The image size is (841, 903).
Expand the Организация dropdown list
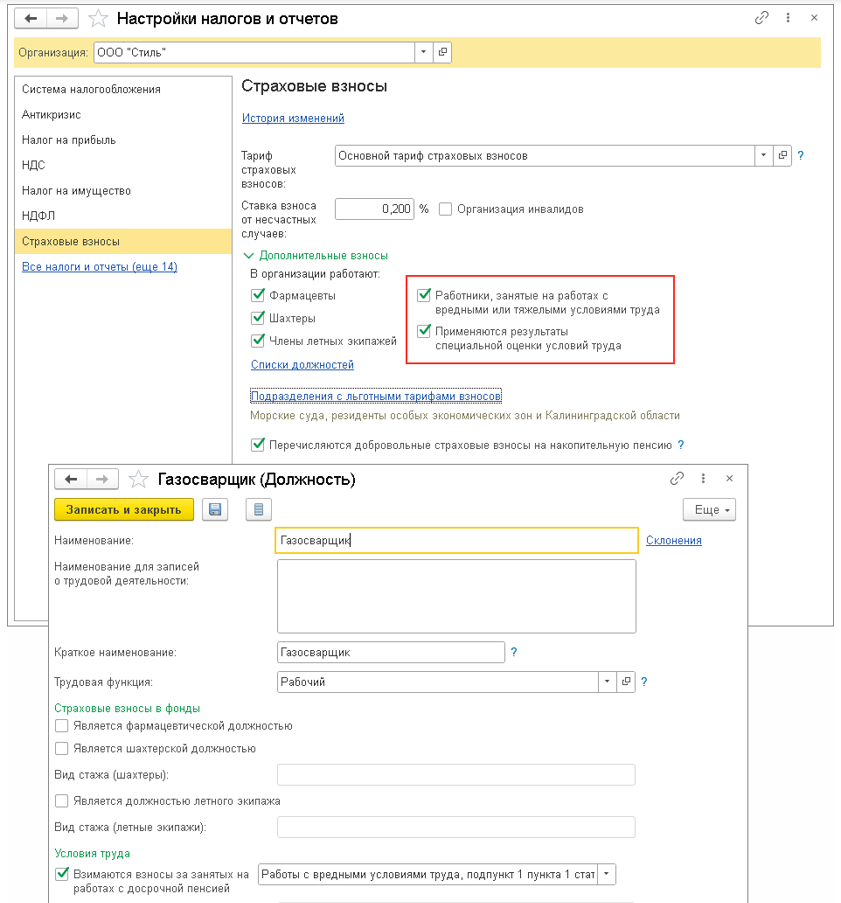[425, 52]
